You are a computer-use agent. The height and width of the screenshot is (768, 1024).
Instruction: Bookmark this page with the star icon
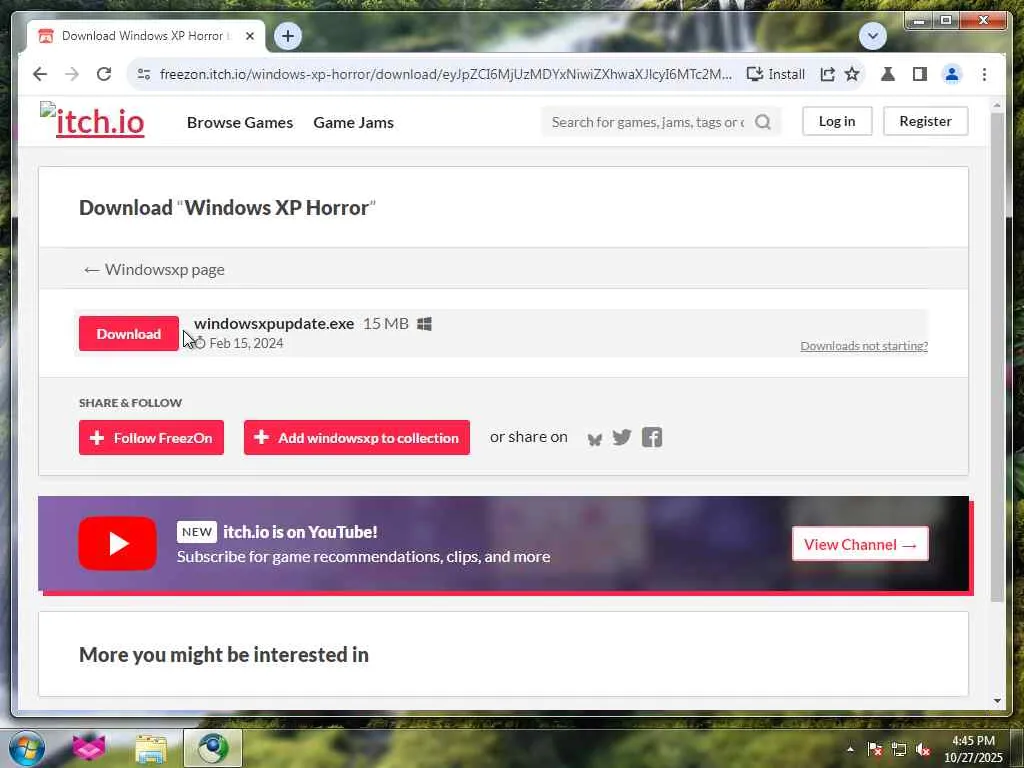[x=852, y=74]
